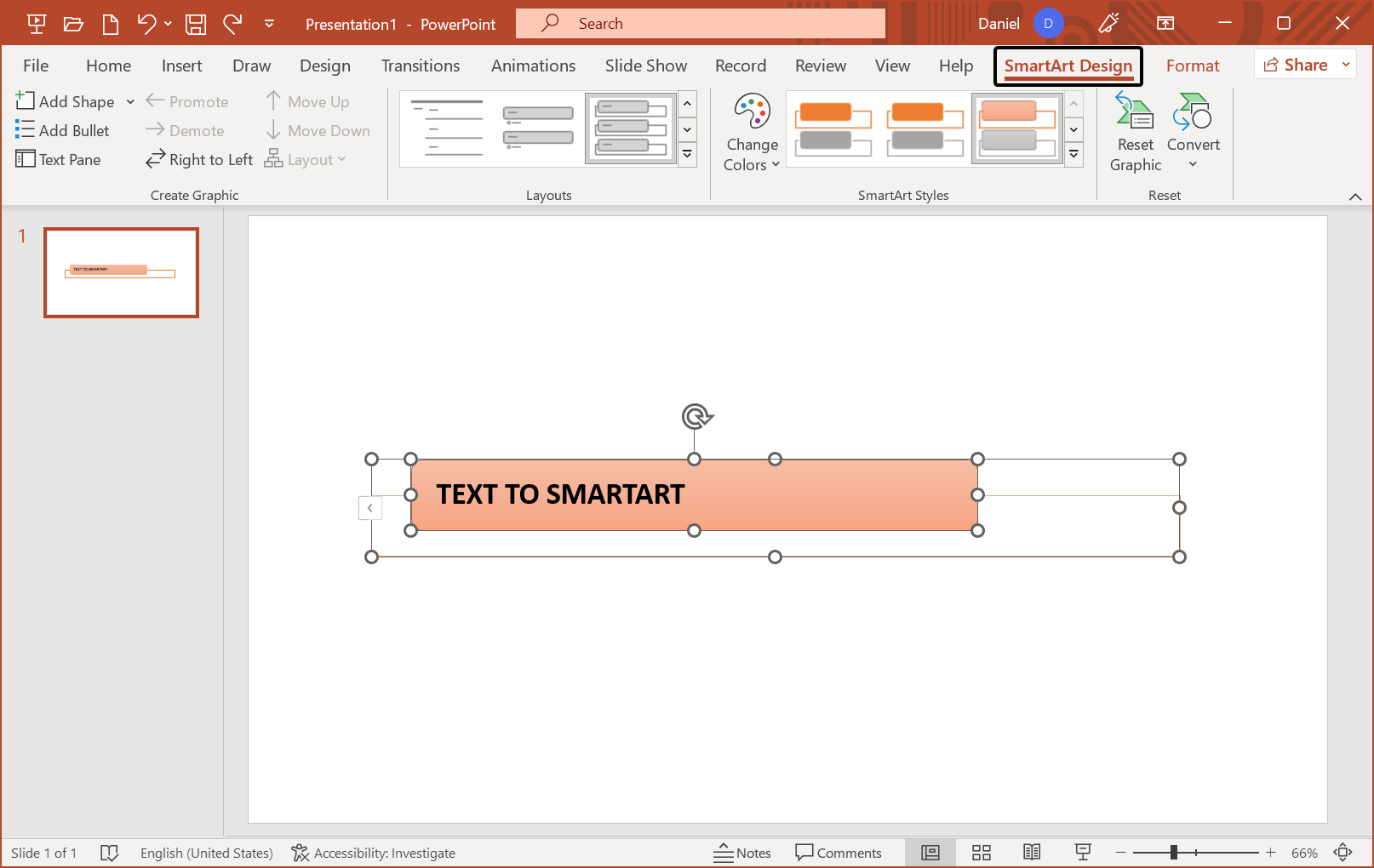The width and height of the screenshot is (1374, 868).
Task: Start the accessibility checker from status bar
Action: coord(373,853)
